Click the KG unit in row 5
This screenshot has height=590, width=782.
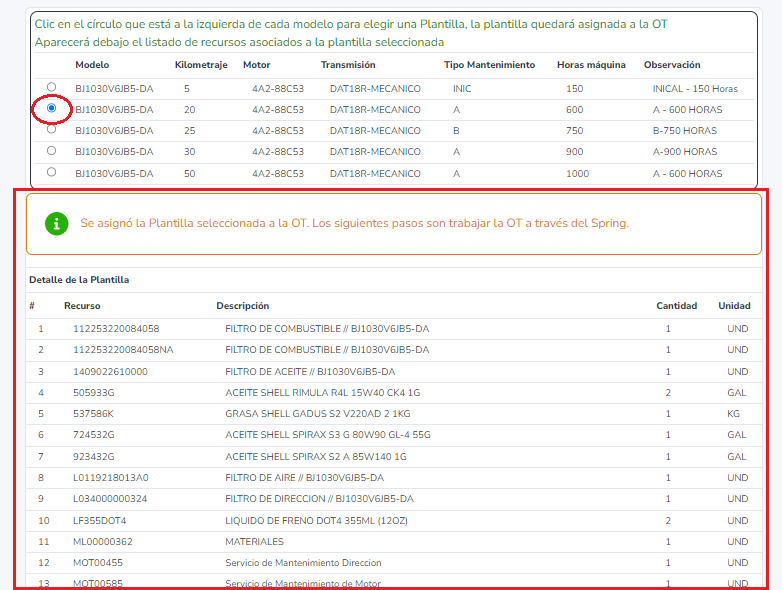[x=733, y=413]
